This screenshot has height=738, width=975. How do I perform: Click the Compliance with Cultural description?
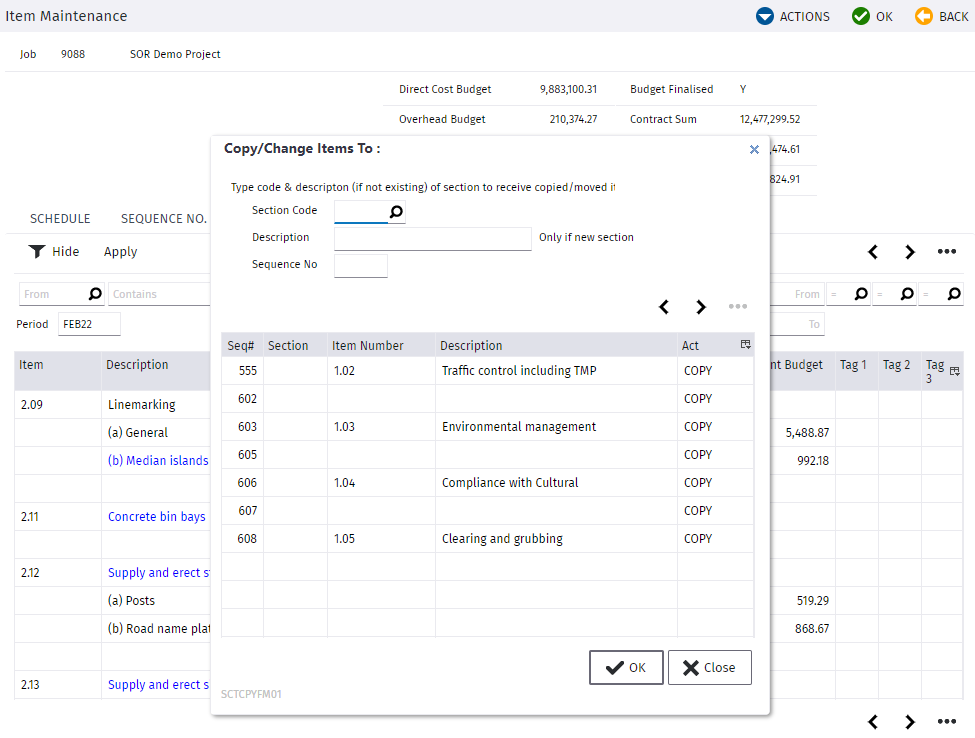coord(510,482)
